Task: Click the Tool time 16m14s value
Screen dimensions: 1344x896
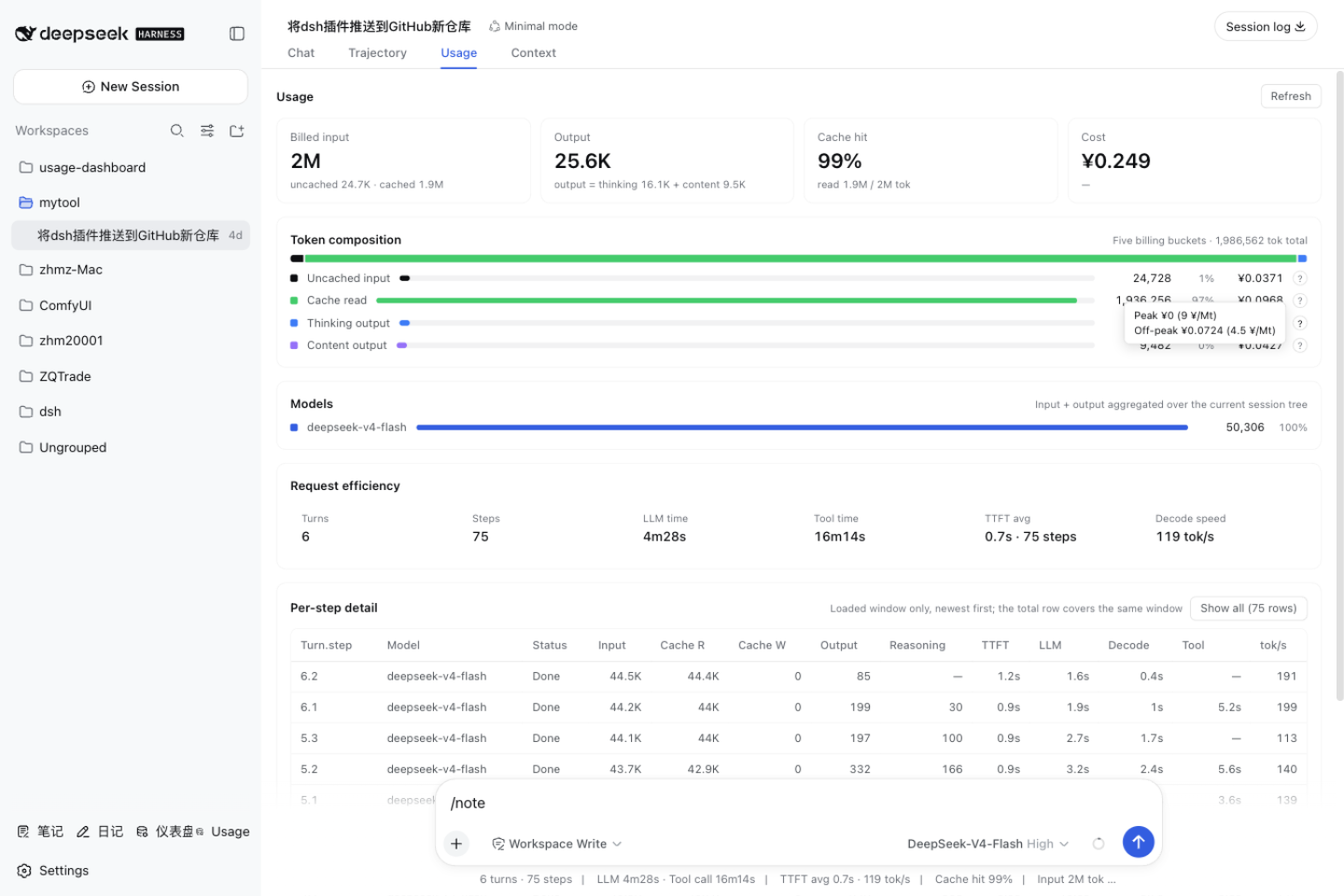Action: coord(839,537)
